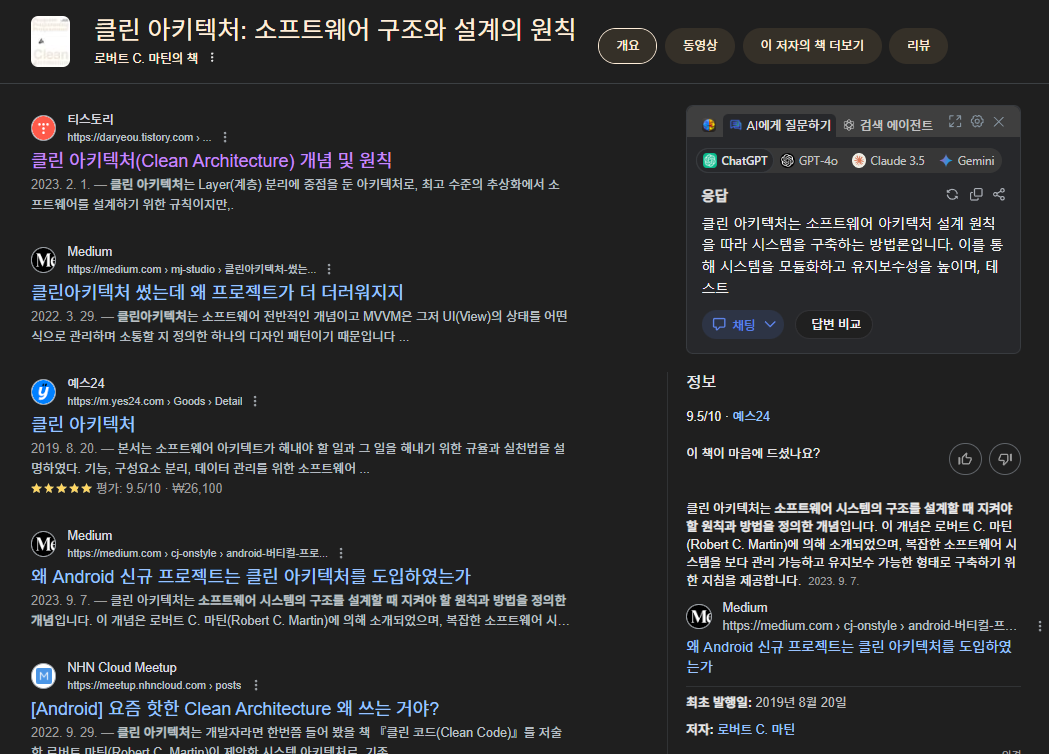Image resolution: width=1049 pixels, height=754 pixels.
Task: Click thumbs down for this book
Action: pyautogui.click(x=1005, y=459)
